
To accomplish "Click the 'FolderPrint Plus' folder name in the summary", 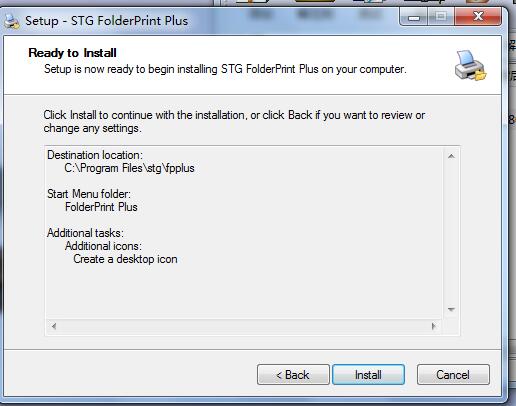I will (x=101, y=207).
